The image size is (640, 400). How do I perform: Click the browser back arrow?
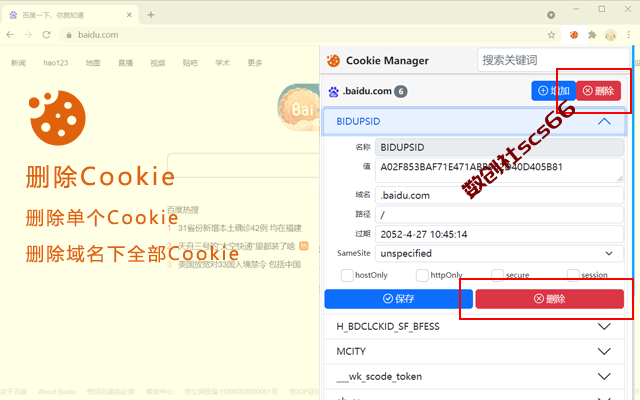point(10,35)
